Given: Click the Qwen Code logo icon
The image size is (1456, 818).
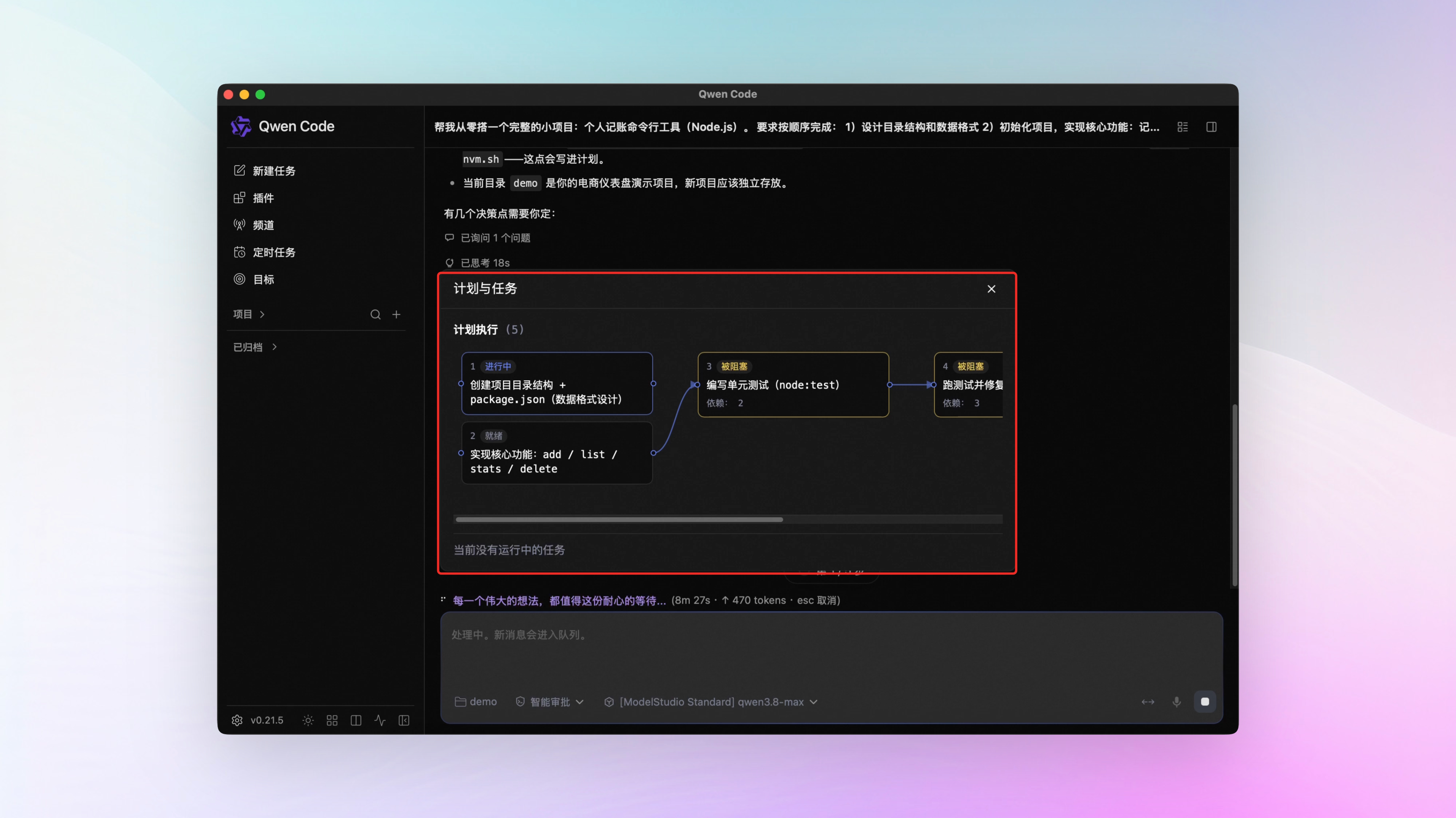Looking at the screenshot, I should [241, 126].
